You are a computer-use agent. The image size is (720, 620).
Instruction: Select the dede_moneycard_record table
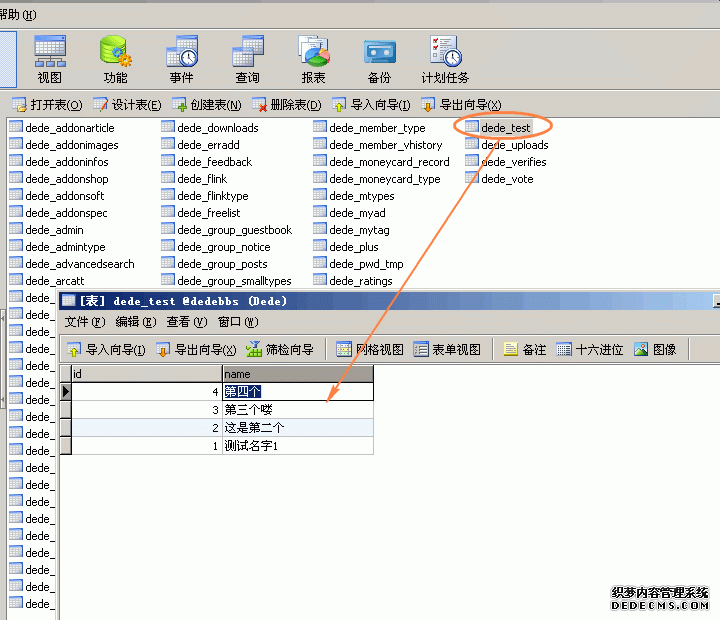[x=381, y=162]
